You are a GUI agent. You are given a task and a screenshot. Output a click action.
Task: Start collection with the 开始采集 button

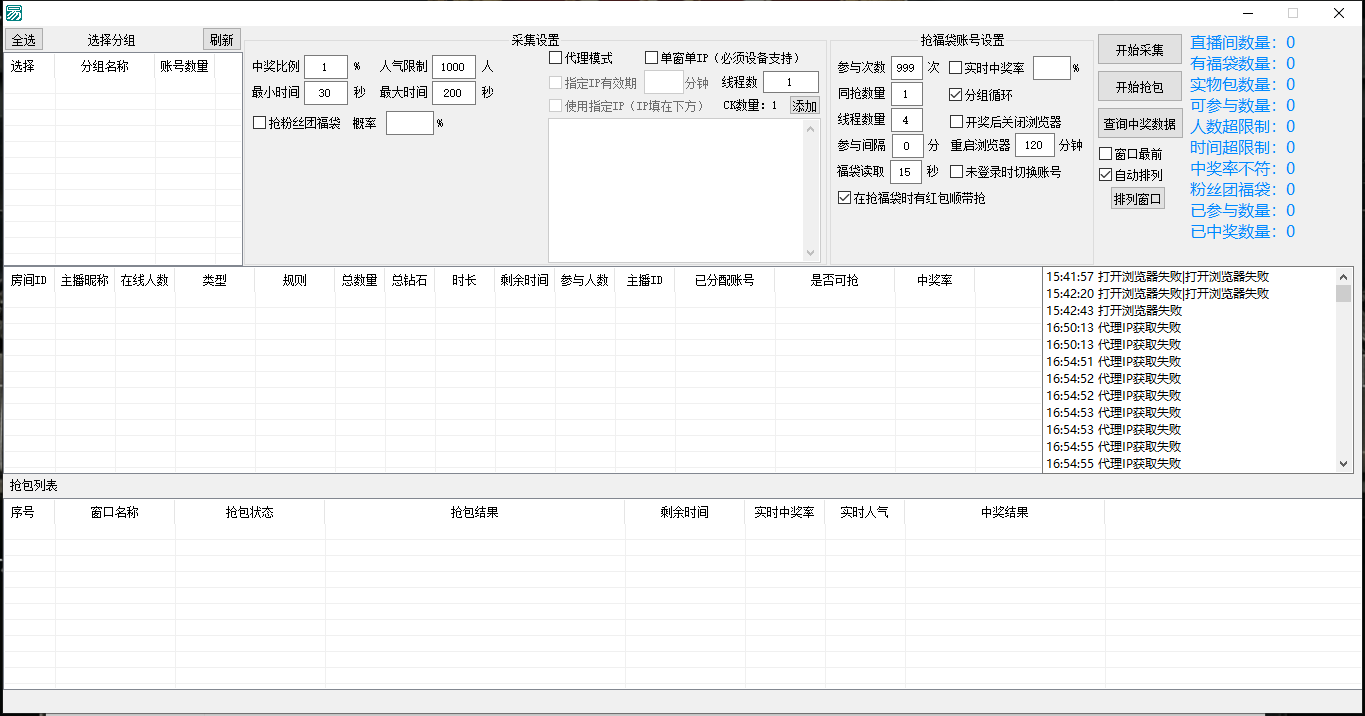click(1139, 49)
